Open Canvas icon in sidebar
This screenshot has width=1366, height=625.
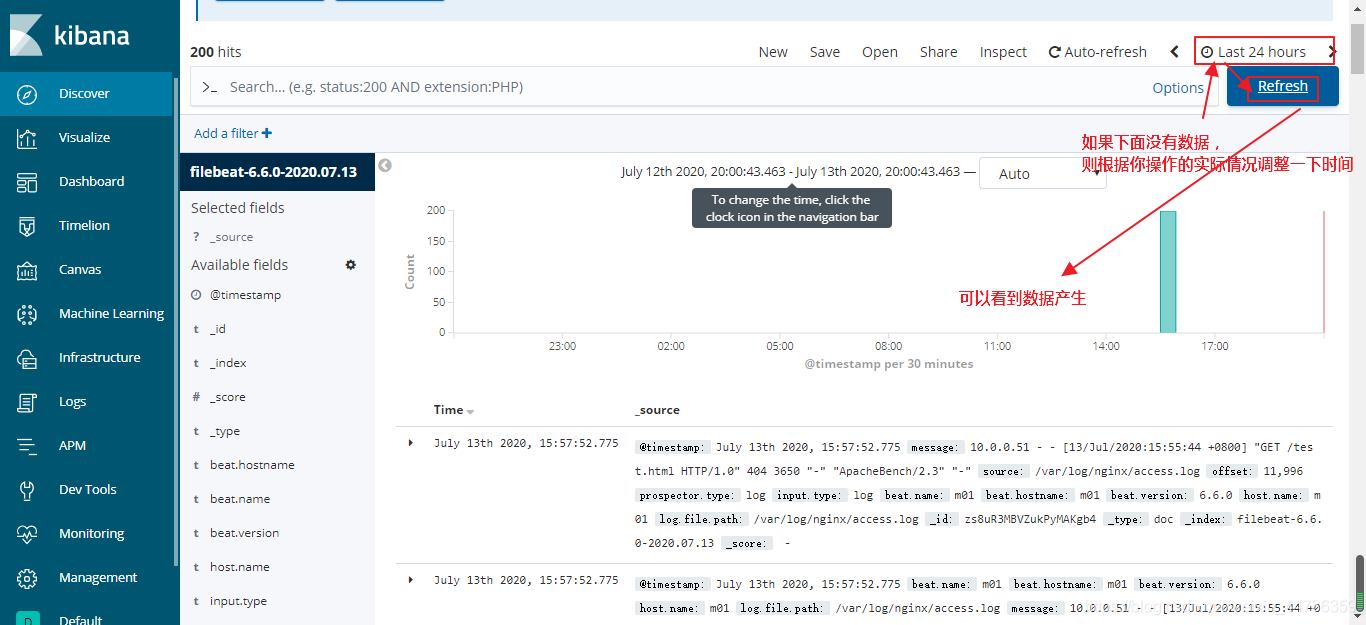tap(27, 269)
